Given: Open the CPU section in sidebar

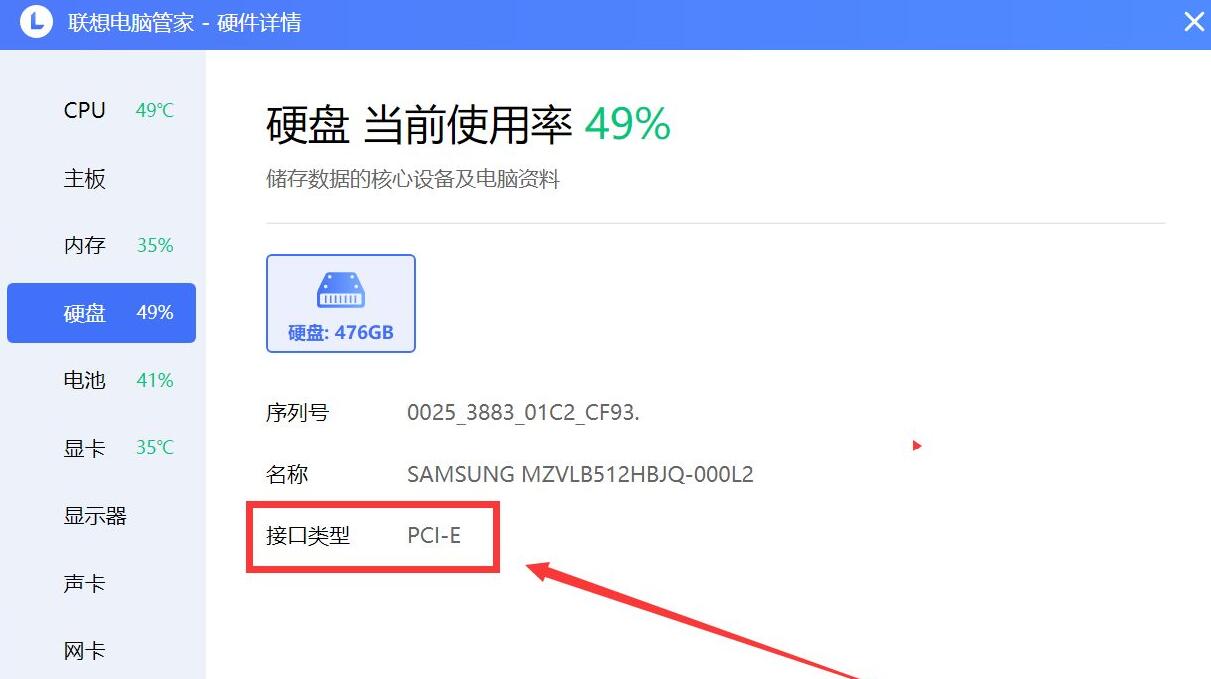Looking at the screenshot, I should coord(101,111).
